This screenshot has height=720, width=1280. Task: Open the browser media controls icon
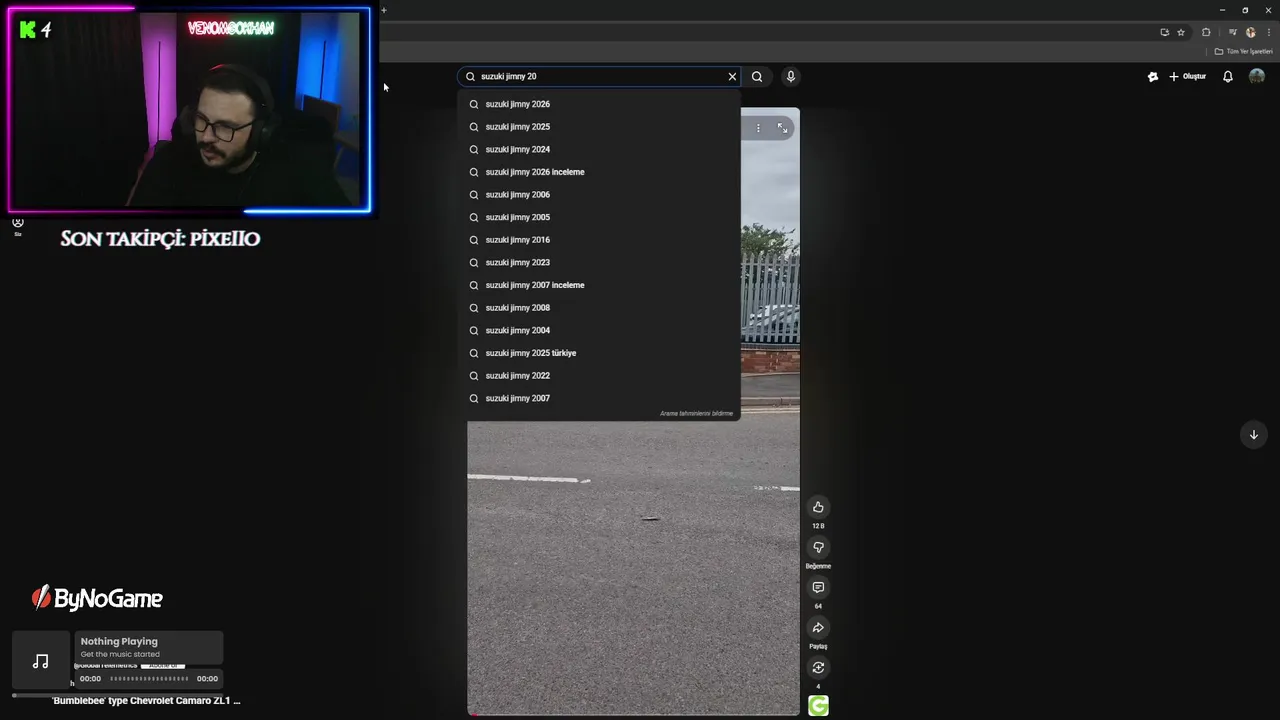pyautogui.click(x=1232, y=32)
